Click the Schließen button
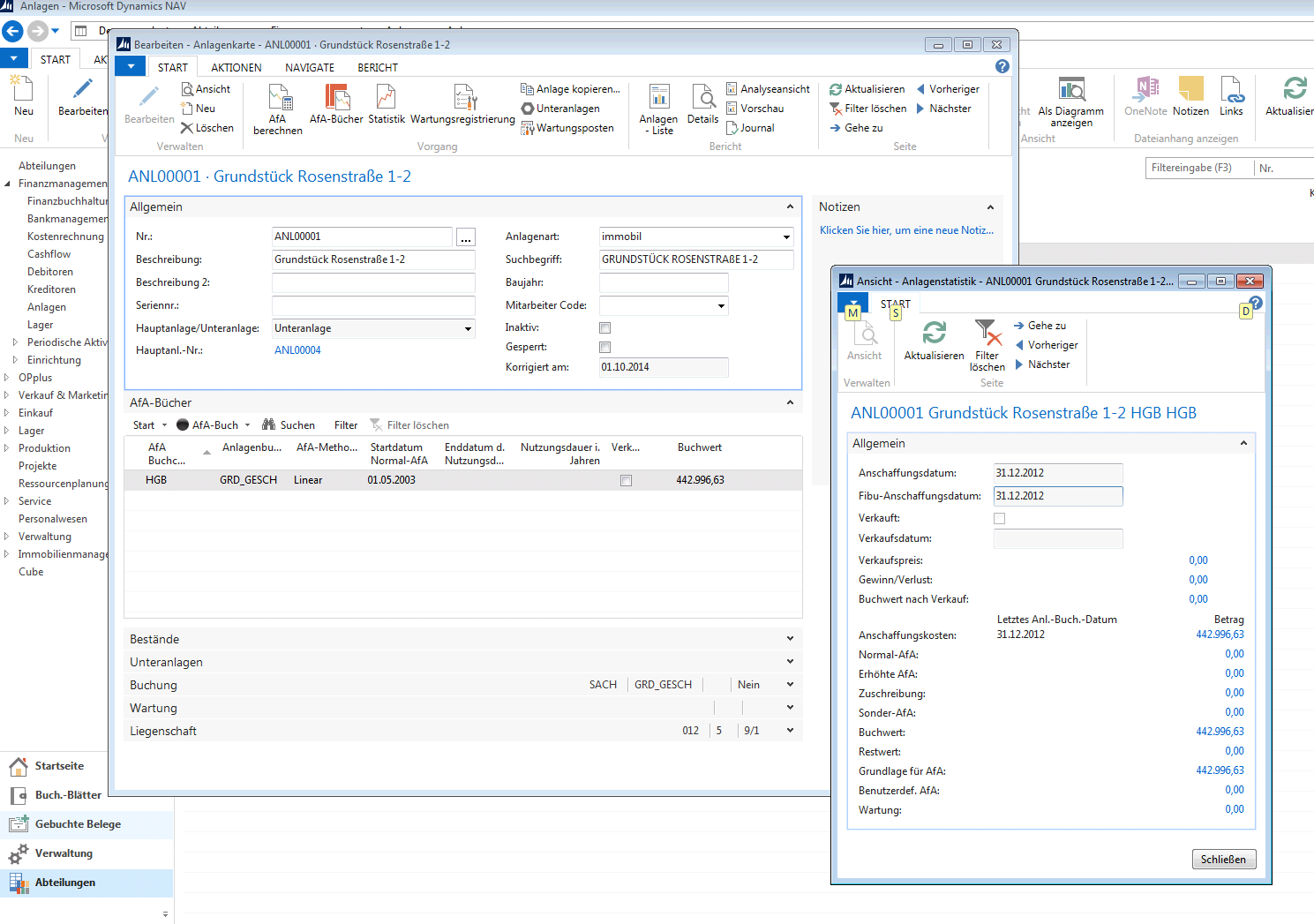This screenshot has width=1314, height=924. pos(1223,860)
